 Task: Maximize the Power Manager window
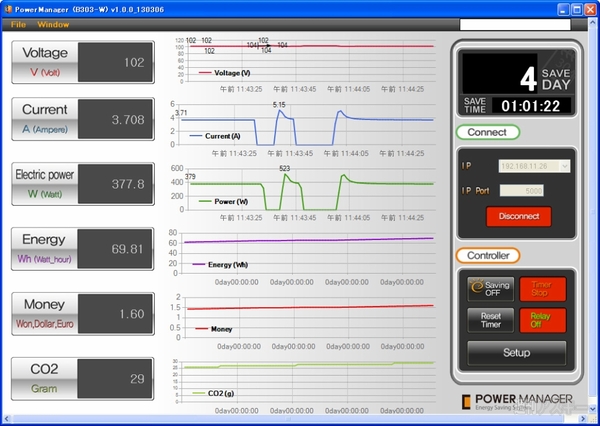577,9
